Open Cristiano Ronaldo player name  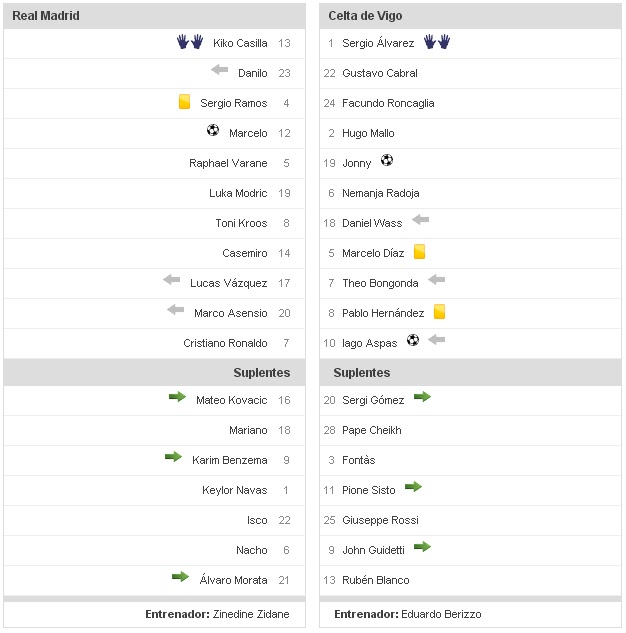click(225, 343)
